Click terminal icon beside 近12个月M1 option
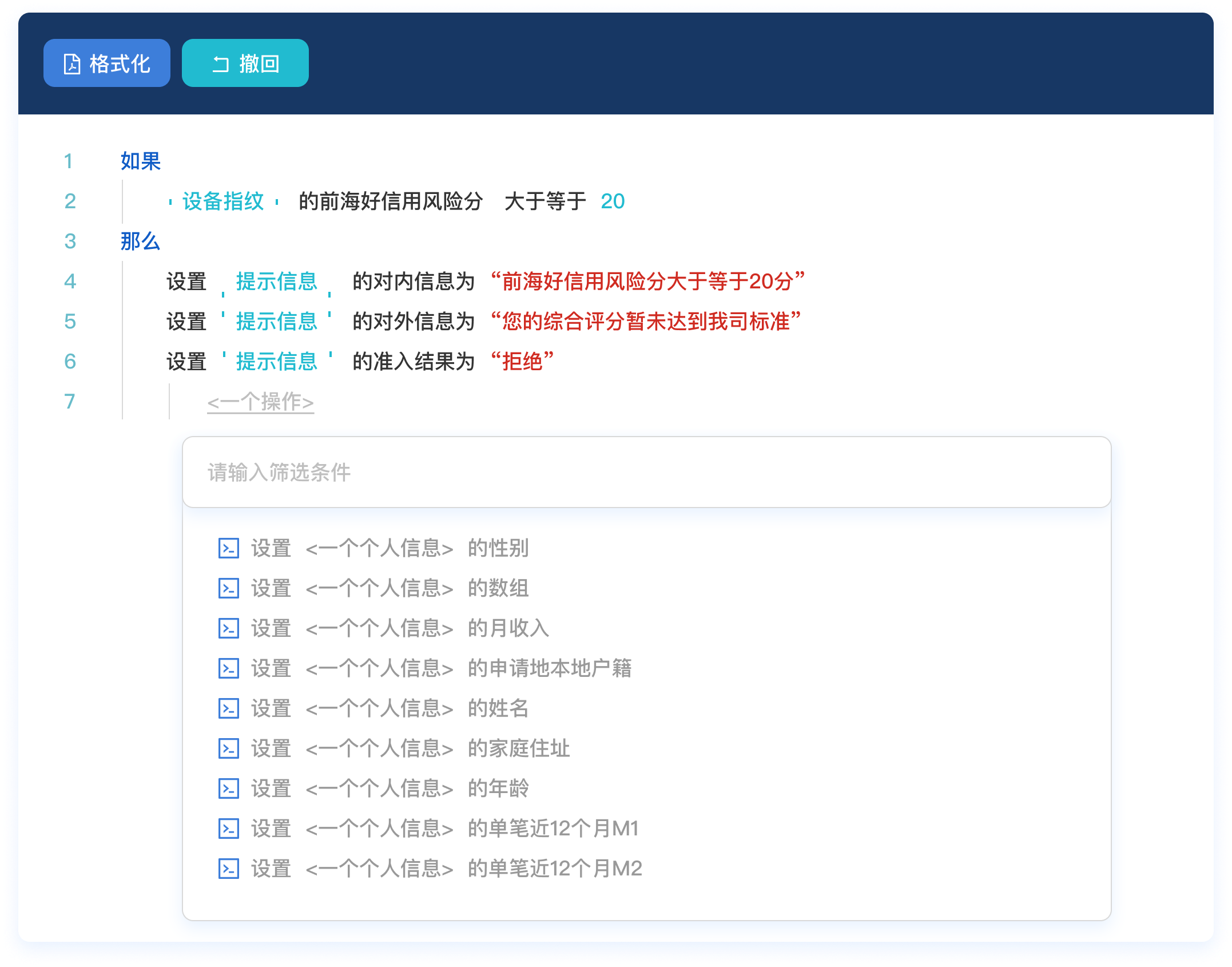The height and width of the screenshot is (967, 1232). [229, 829]
